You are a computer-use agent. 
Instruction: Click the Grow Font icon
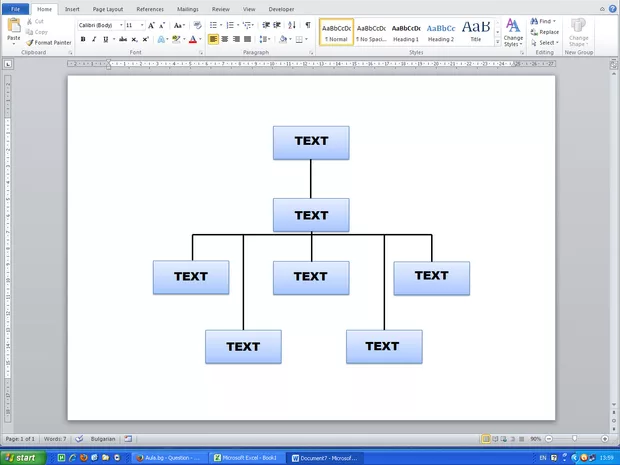tap(151, 25)
